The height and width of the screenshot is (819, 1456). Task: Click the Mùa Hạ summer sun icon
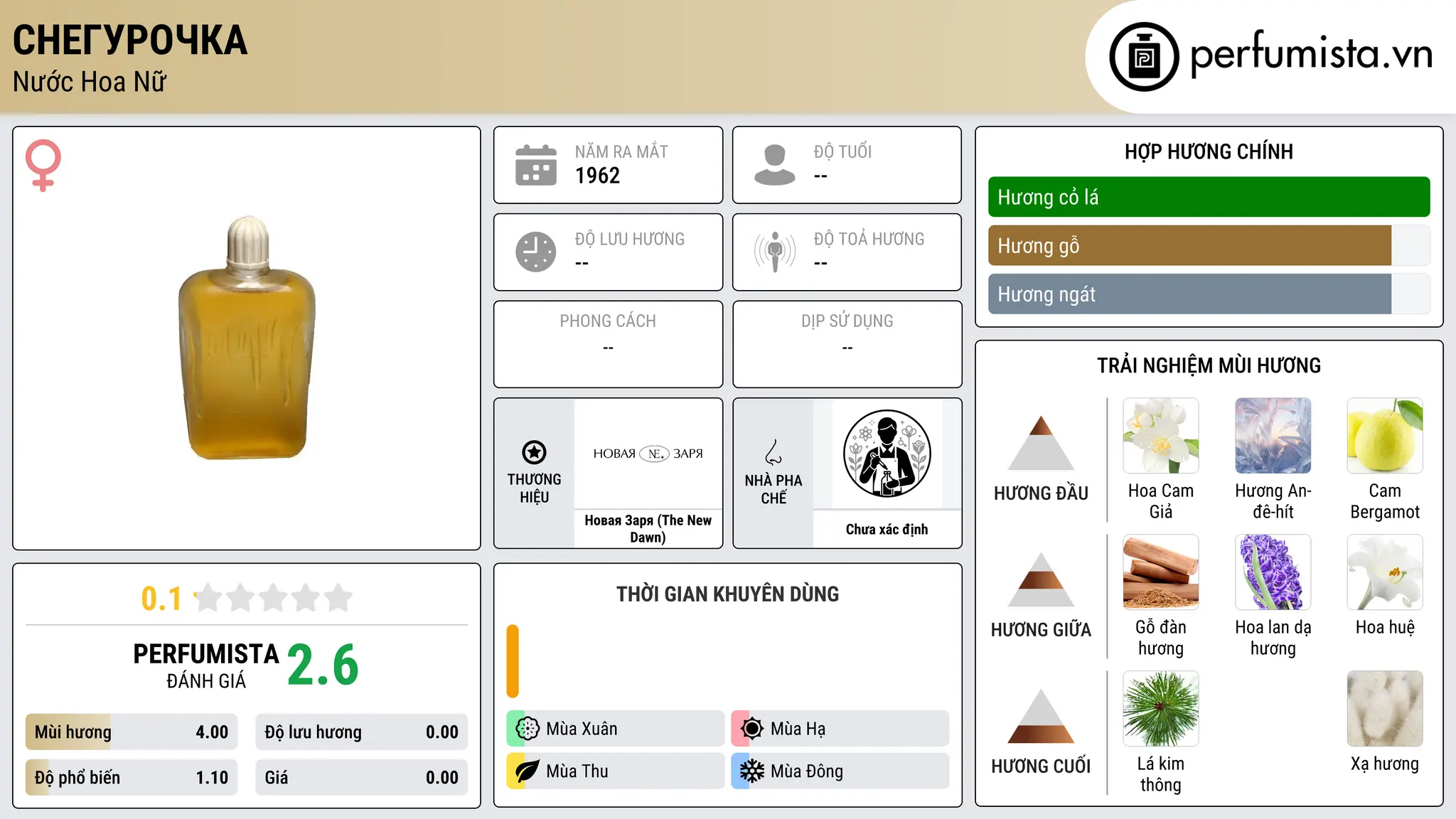pos(752,729)
